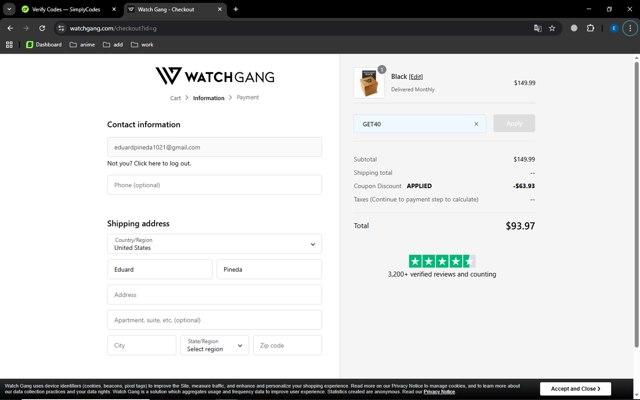Screen dimensions: 640x400
Task: Open the Country/Region dropdown
Action: point(214,244)
